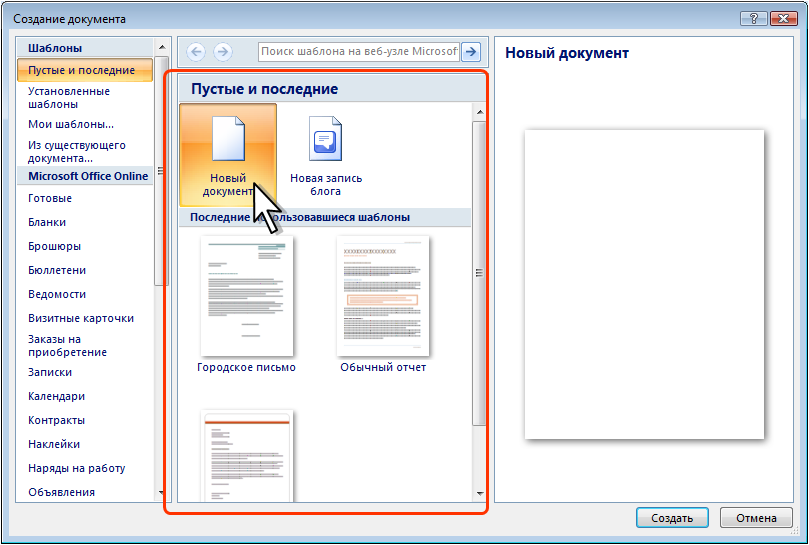Image resolution: width=809 pixels, height=545 pixels.
Task: Close the Создание документа dialog
Action: pyautogui.click(x=784, y=19)
